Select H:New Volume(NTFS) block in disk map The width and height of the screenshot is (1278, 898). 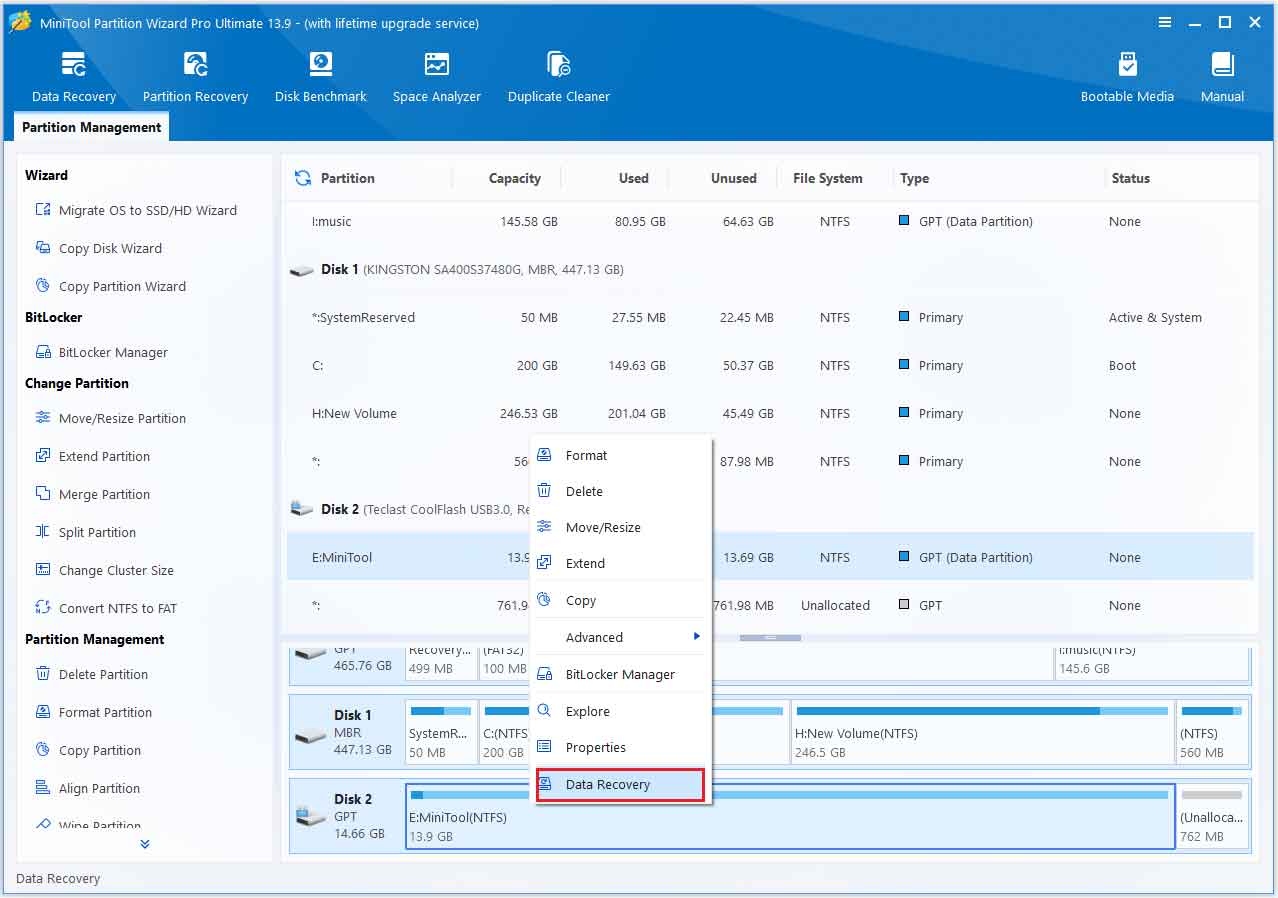pyautogui.click(x=981, y=732)
